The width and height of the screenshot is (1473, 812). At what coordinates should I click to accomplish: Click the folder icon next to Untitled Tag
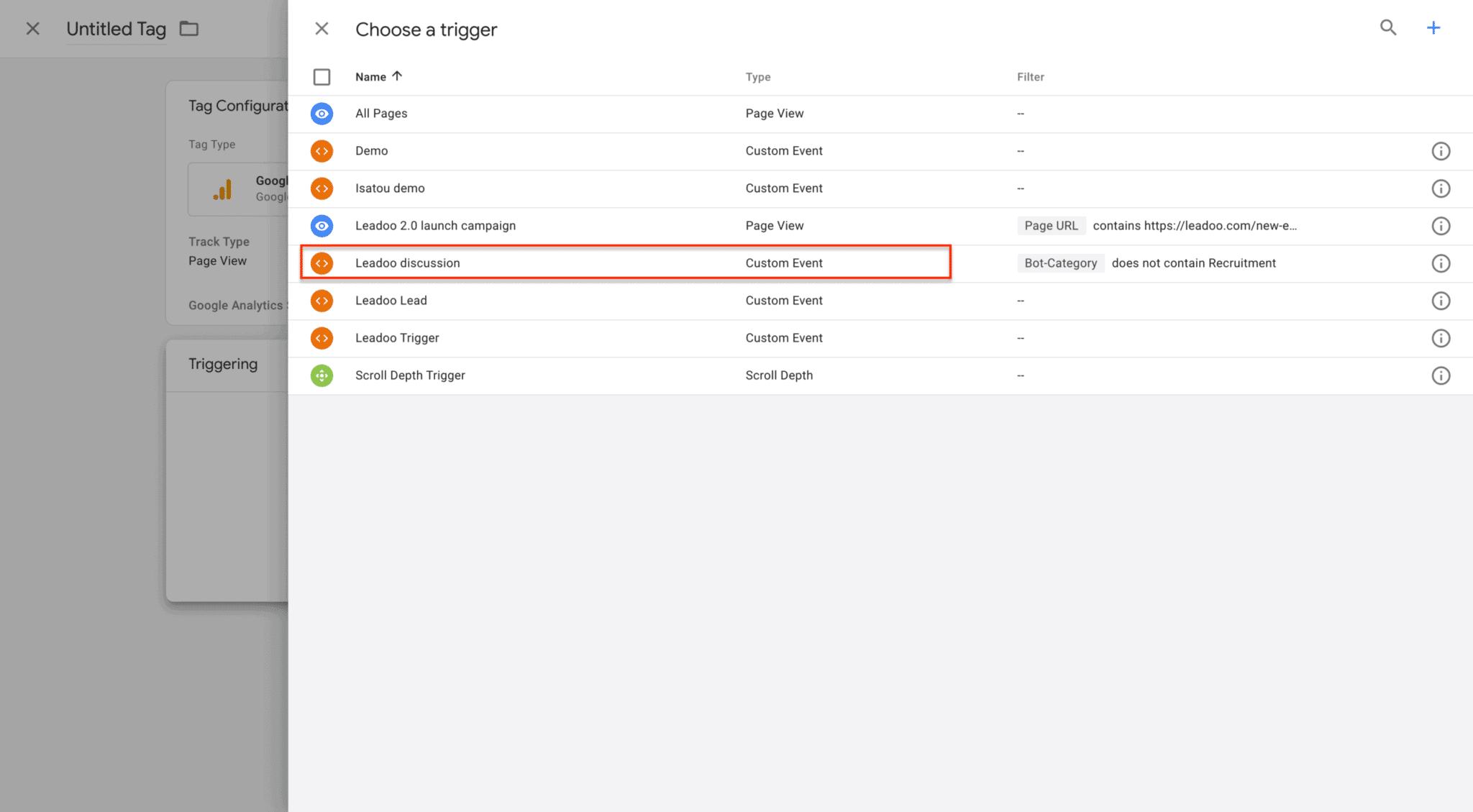point(188,29)
